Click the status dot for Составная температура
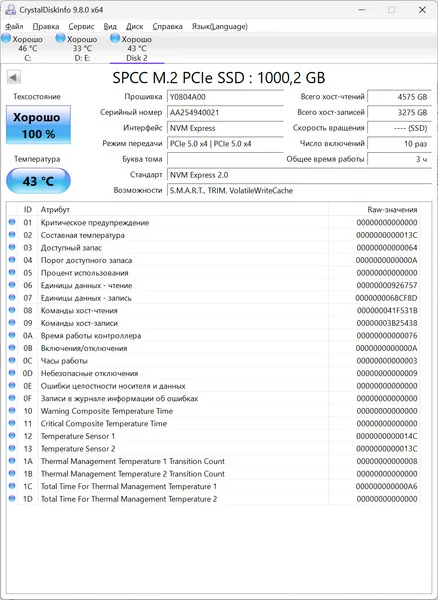The image size is (438, 600). coord(12,235)
